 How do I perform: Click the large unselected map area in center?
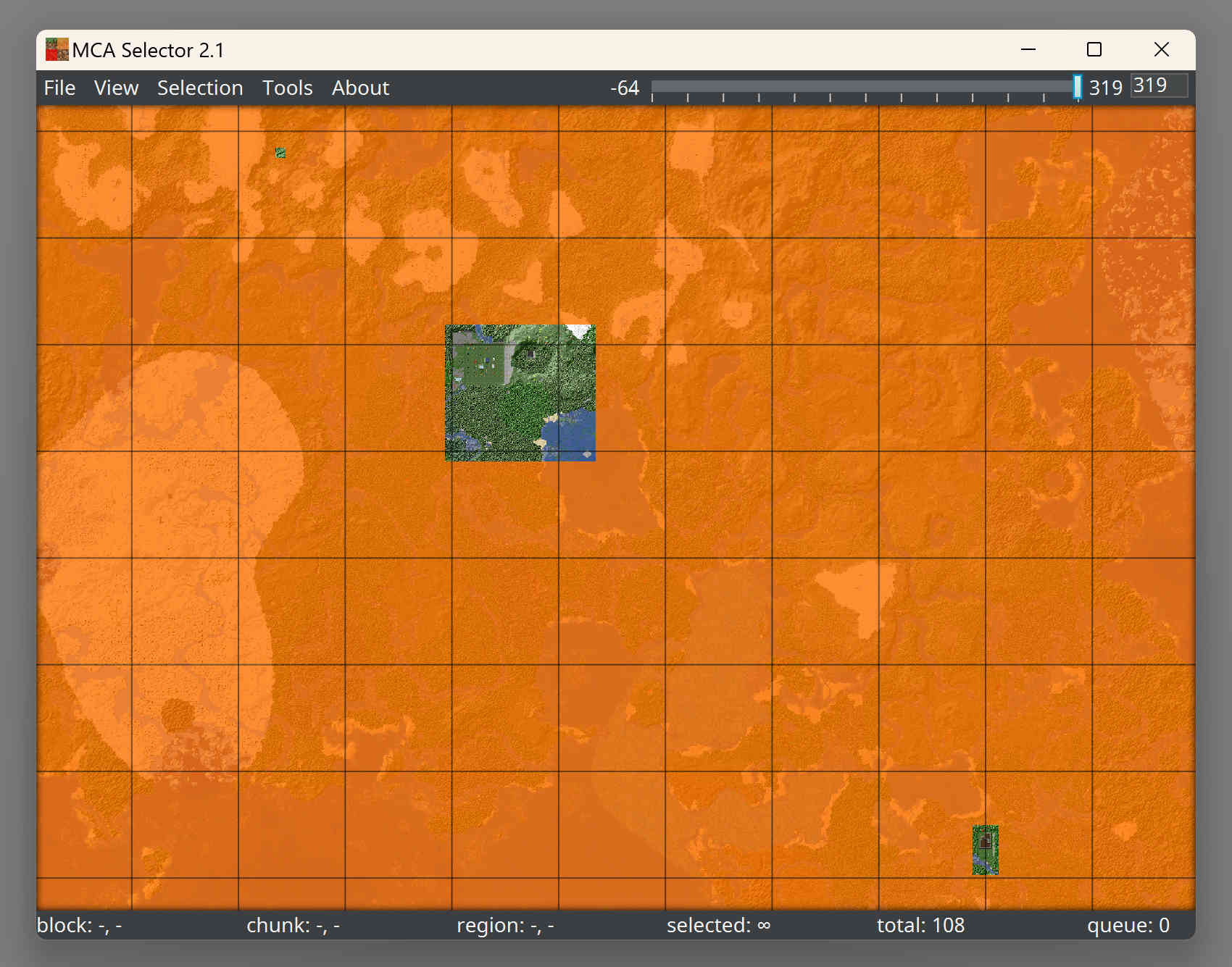[x=520, y=393]
